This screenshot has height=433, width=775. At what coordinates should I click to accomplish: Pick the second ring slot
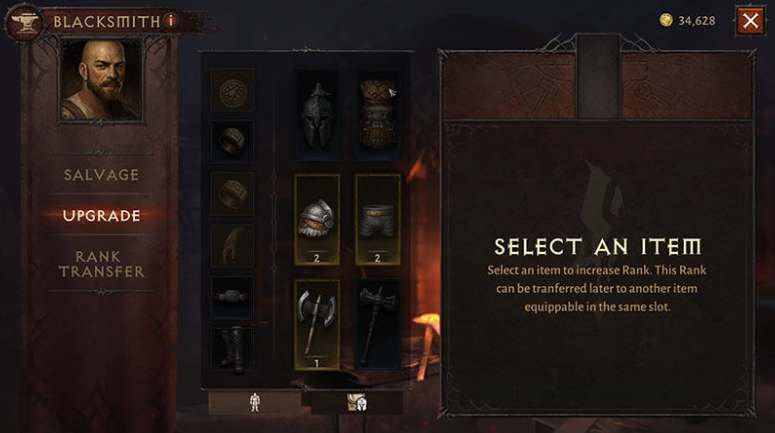(x=232, y=193)
